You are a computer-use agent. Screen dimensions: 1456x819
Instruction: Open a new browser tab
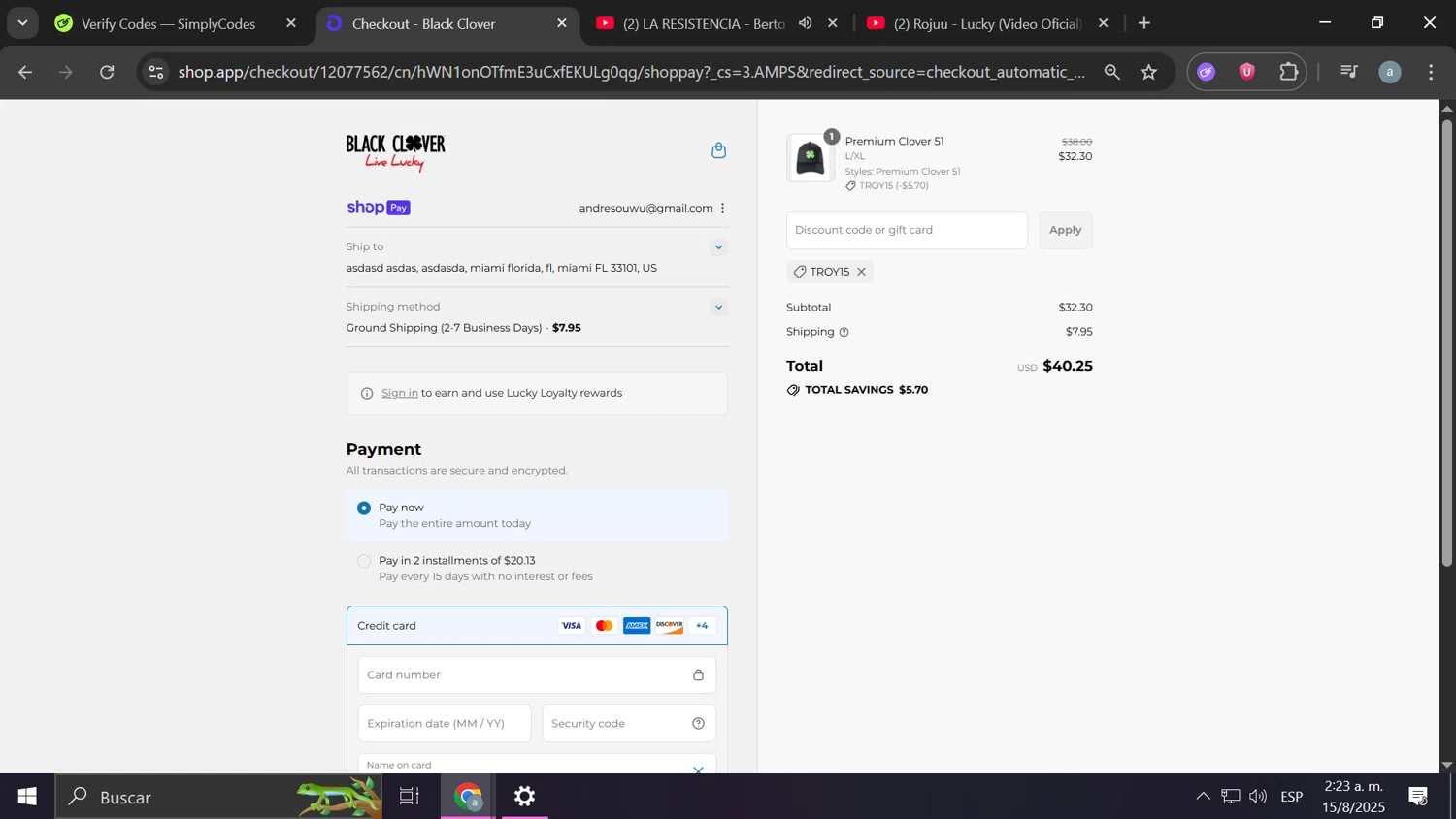(x=1144, y=23)
